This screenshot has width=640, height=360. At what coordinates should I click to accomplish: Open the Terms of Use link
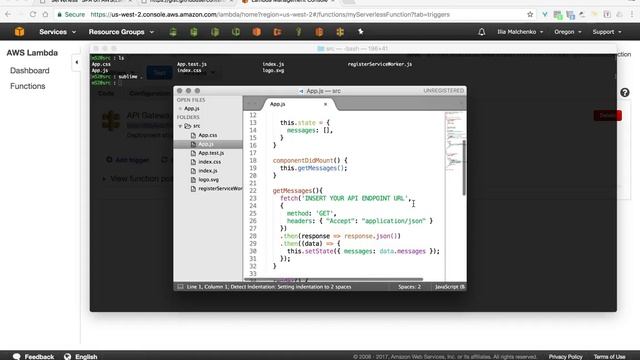click(x=609, y=357)
